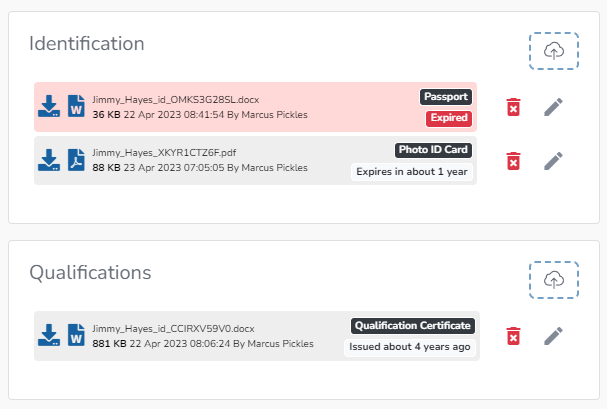
Task: Click the Word icon for the Qualification file
Action: [x=77, y=335]
